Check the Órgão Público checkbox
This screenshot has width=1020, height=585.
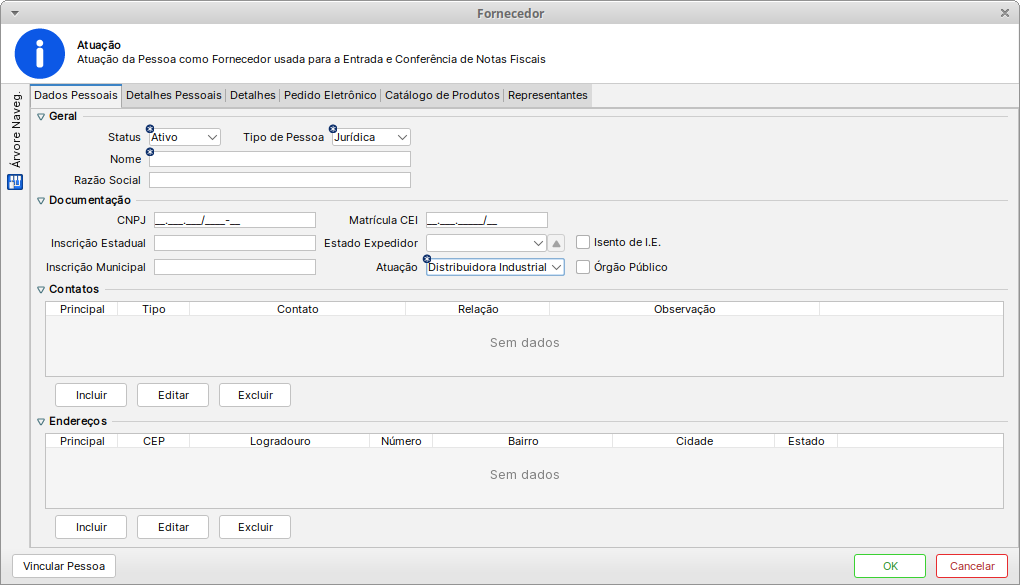pyautogui.click(x=583, y=267)
